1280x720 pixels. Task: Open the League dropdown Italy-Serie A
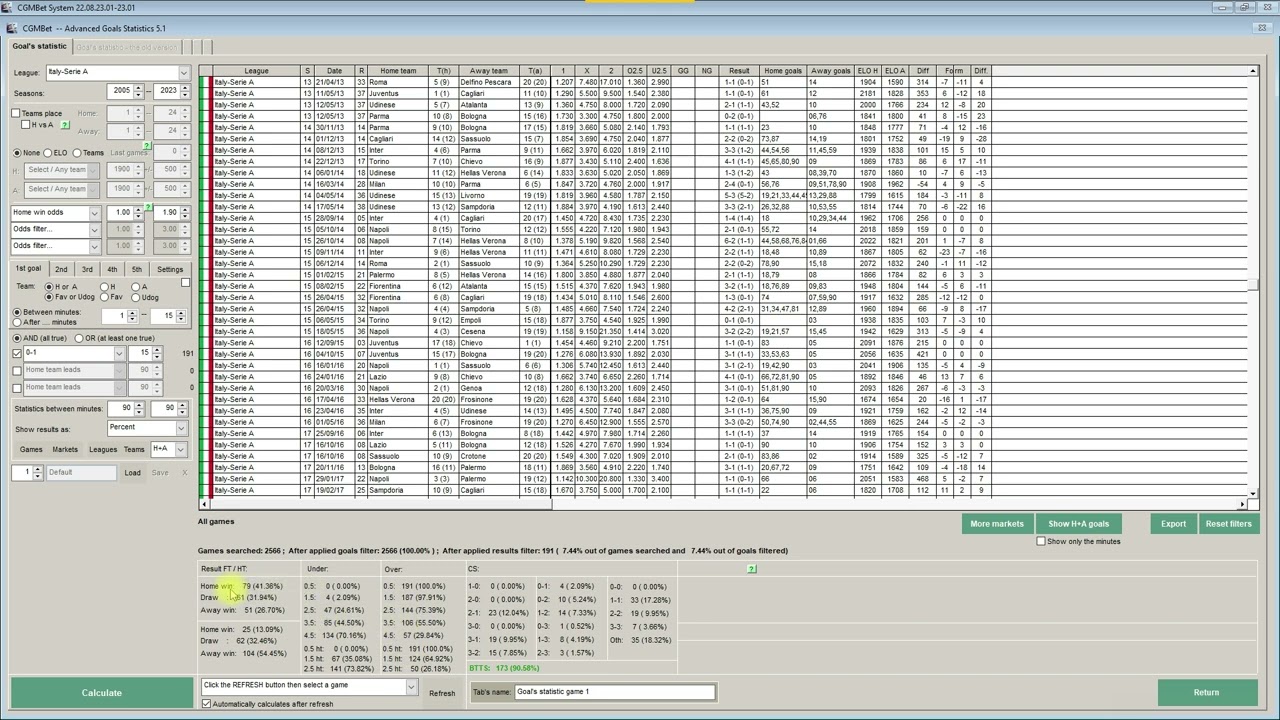pos(183,72)
